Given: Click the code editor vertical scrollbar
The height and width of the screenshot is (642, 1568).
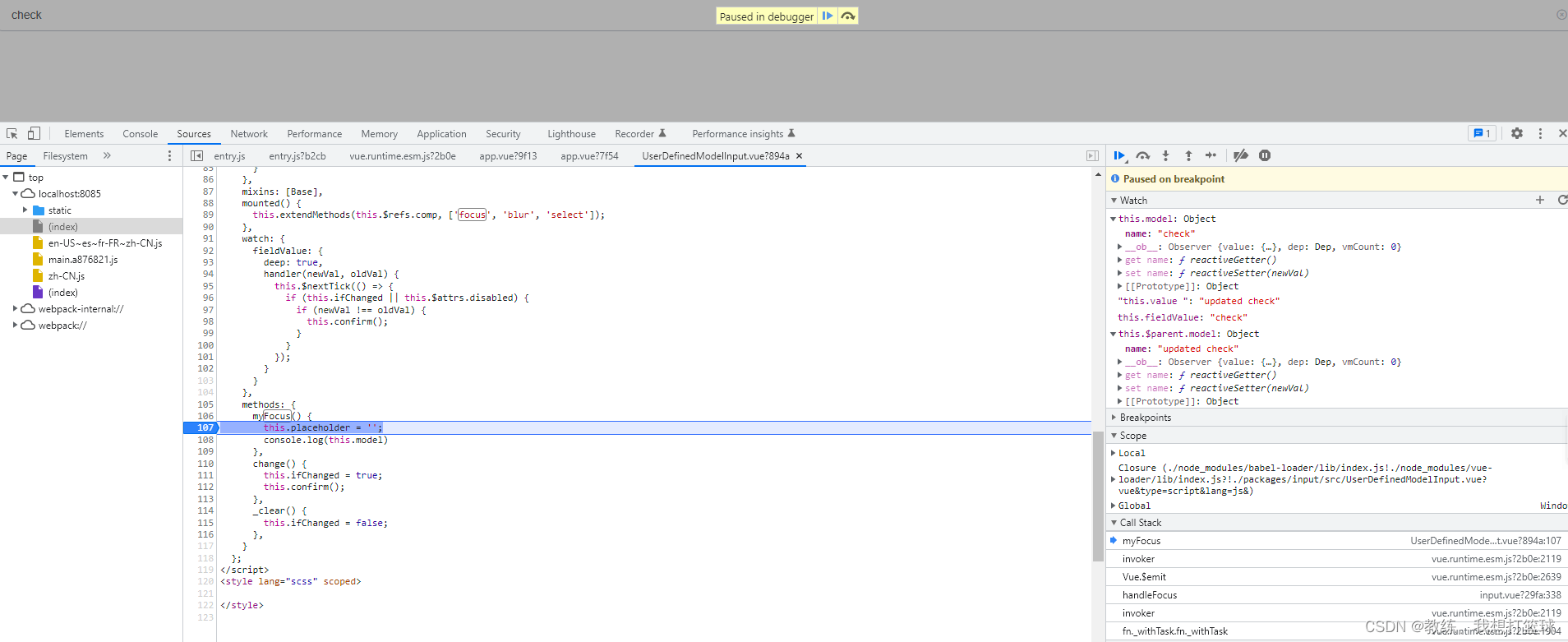Looking at the screenshot, I should [1098, 497].
